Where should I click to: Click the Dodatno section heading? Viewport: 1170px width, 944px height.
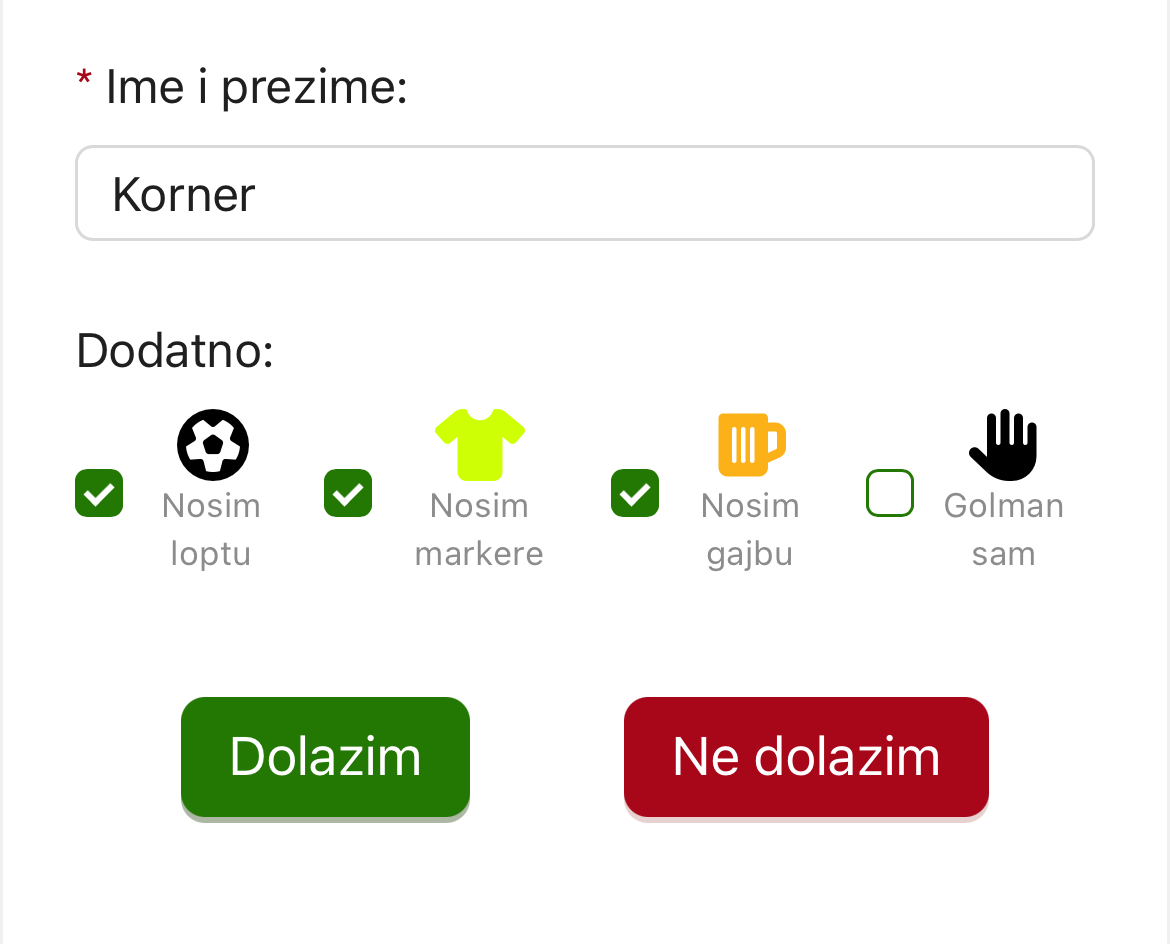(x=175, y=351)
